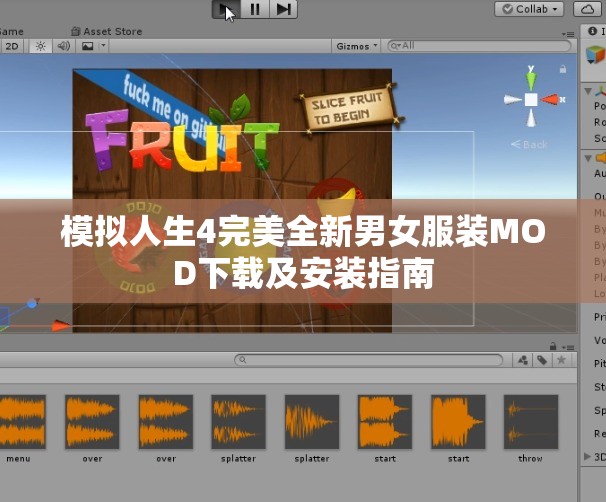The width and height of the screenshot is (606, 502).
Task: Select the menu audio clip thumbnail
Action: 21,422
